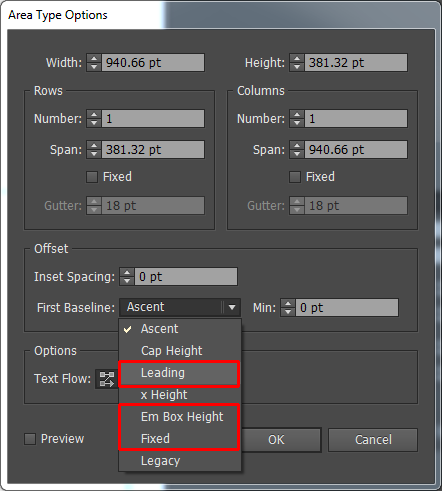Enable the Fixed checkbox under Columns
This screenshot has width=442, height=491.
tap(295, 177)
